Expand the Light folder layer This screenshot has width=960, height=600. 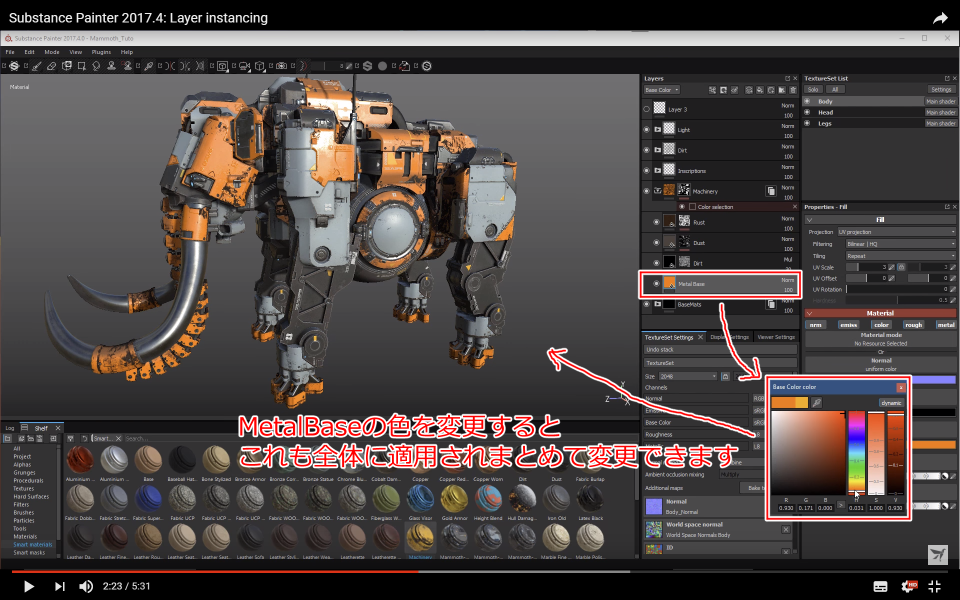click(658, 129)
